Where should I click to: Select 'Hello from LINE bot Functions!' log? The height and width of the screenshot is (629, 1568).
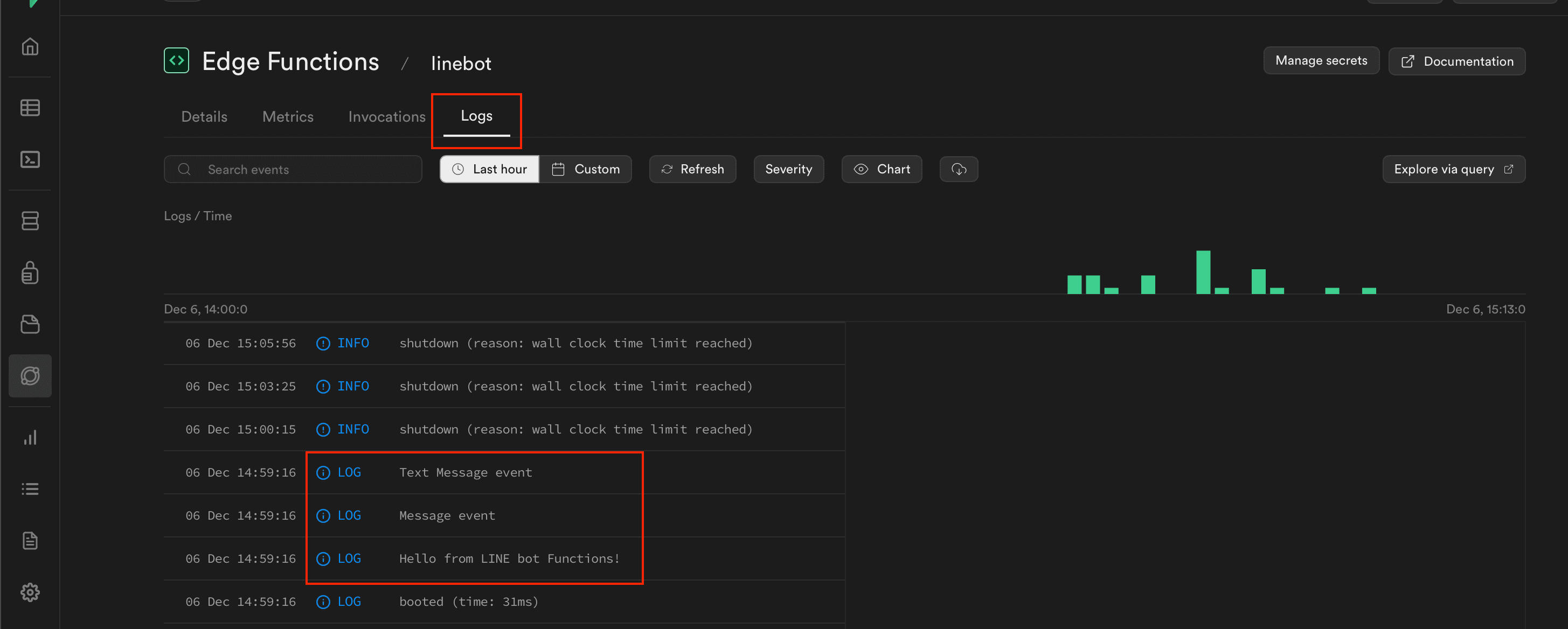[504, 559]
